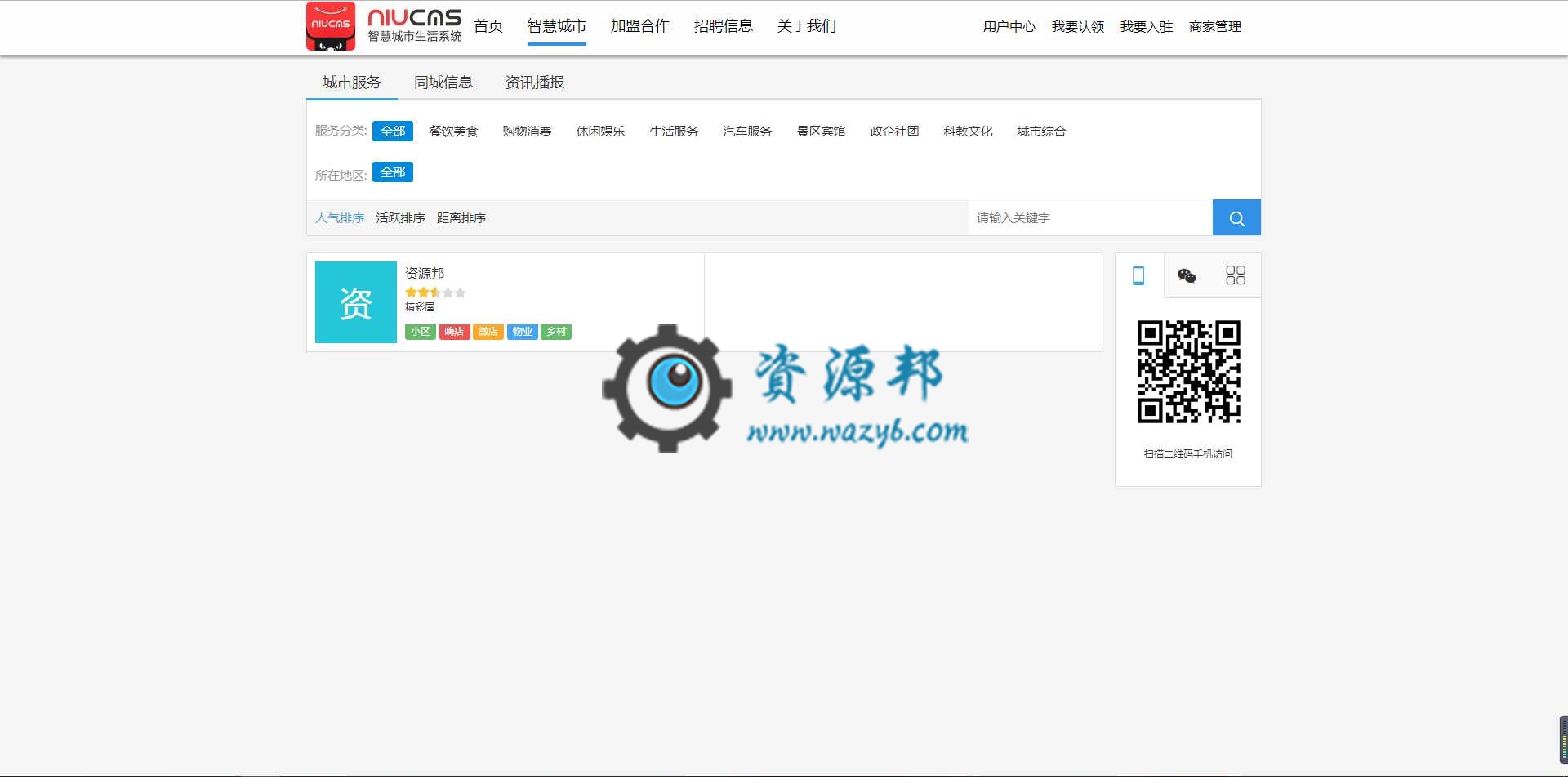Click the WeChat icon on the QR panel
This screenshot has width=1568, height=777.
pyautogui.click(x=1187, y=275)
